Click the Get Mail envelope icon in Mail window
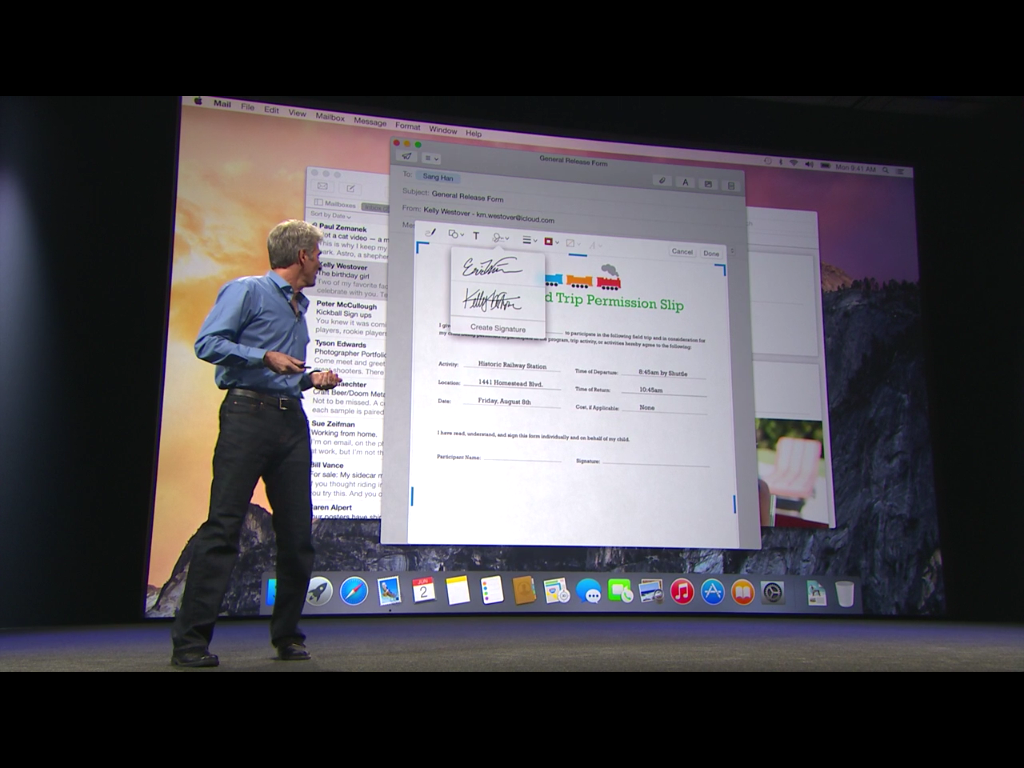Screen dimensions: 1024x768 pyautogui.click(x=323, y=187)
